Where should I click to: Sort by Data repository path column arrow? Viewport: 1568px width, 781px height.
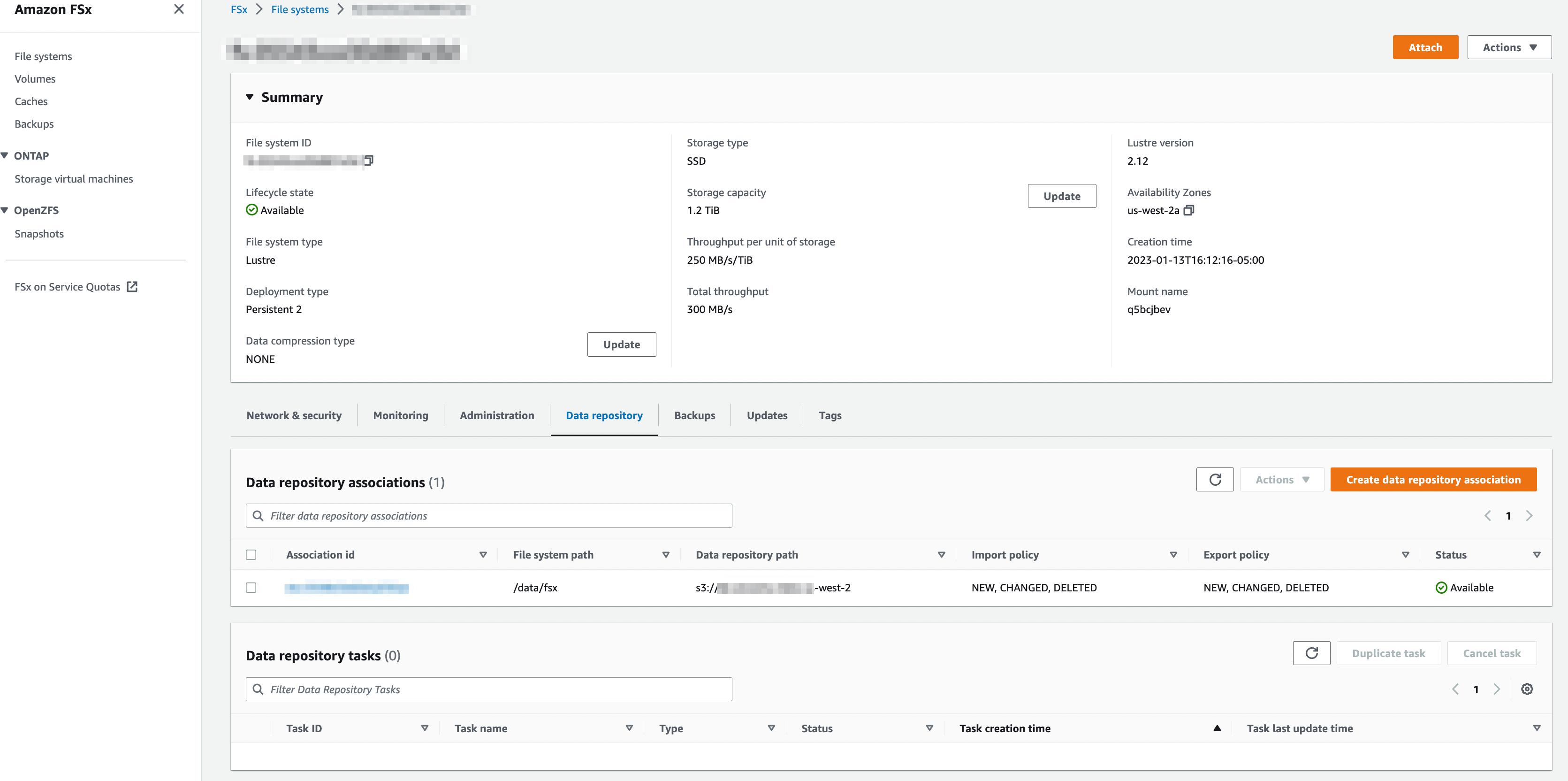[x=941, y=555]
